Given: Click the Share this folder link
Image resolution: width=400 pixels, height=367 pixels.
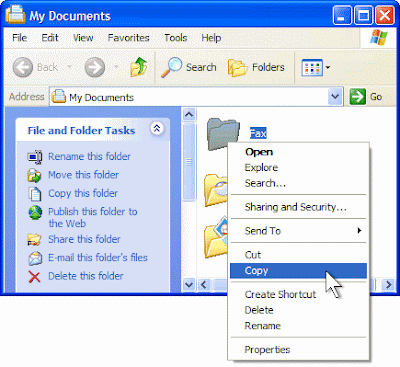Looking at the screenshot, I should click(x=84, y=239).
